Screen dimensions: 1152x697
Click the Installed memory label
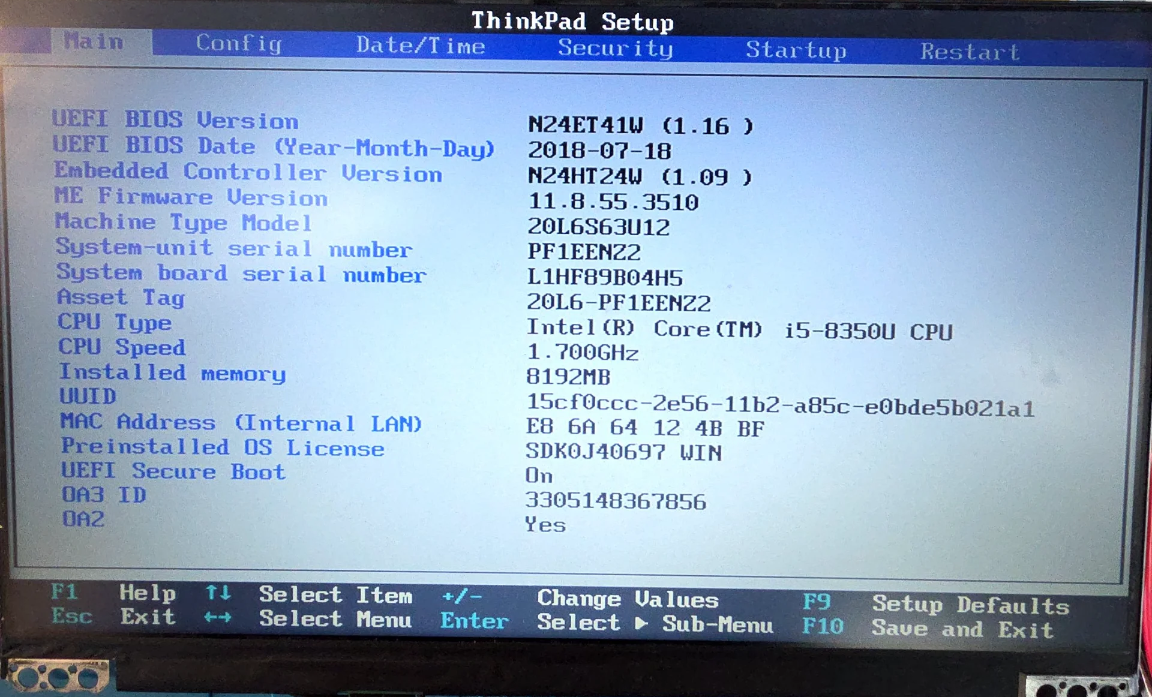click(x=173, y=373)
